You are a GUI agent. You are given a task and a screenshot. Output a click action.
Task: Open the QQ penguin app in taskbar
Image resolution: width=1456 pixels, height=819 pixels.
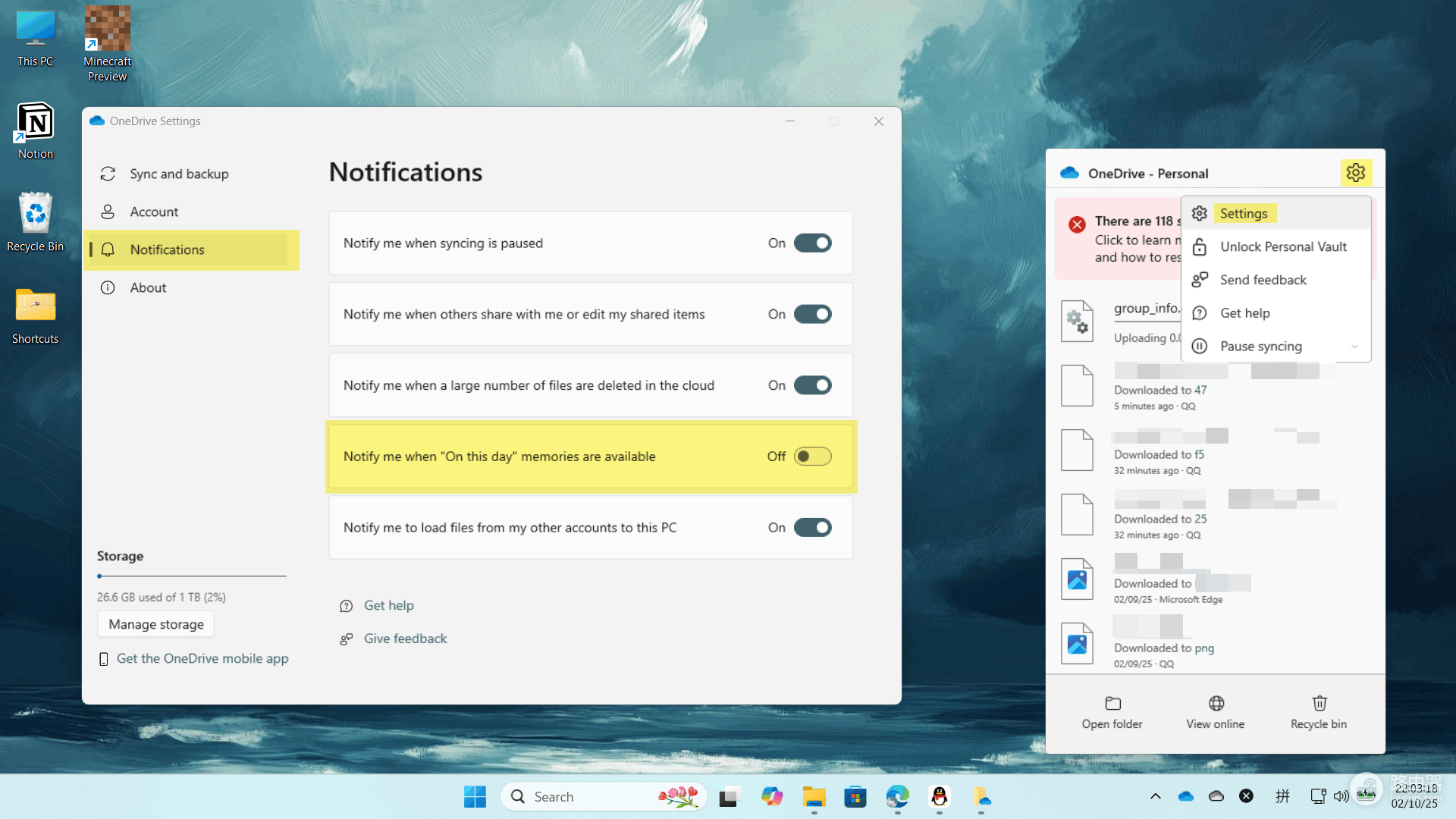click(939, 796)
